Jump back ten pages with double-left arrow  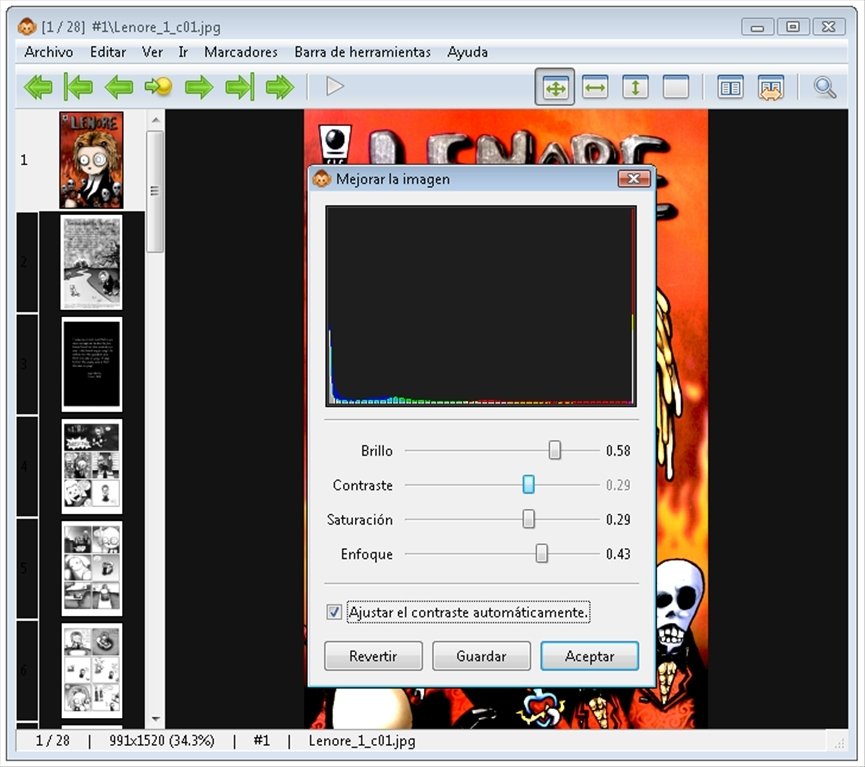tap(39, 87)
